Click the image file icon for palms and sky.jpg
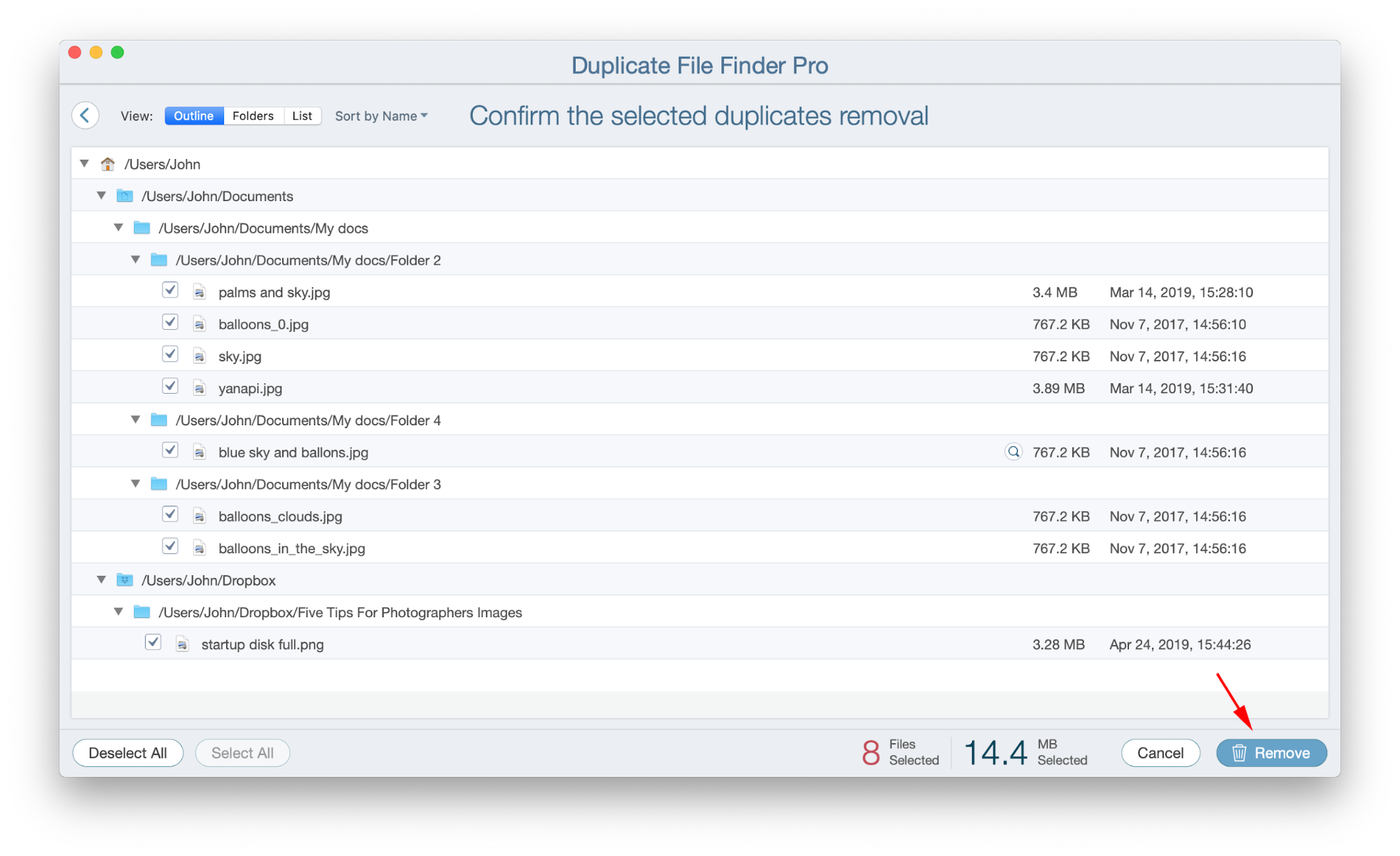 coord(202,292)
